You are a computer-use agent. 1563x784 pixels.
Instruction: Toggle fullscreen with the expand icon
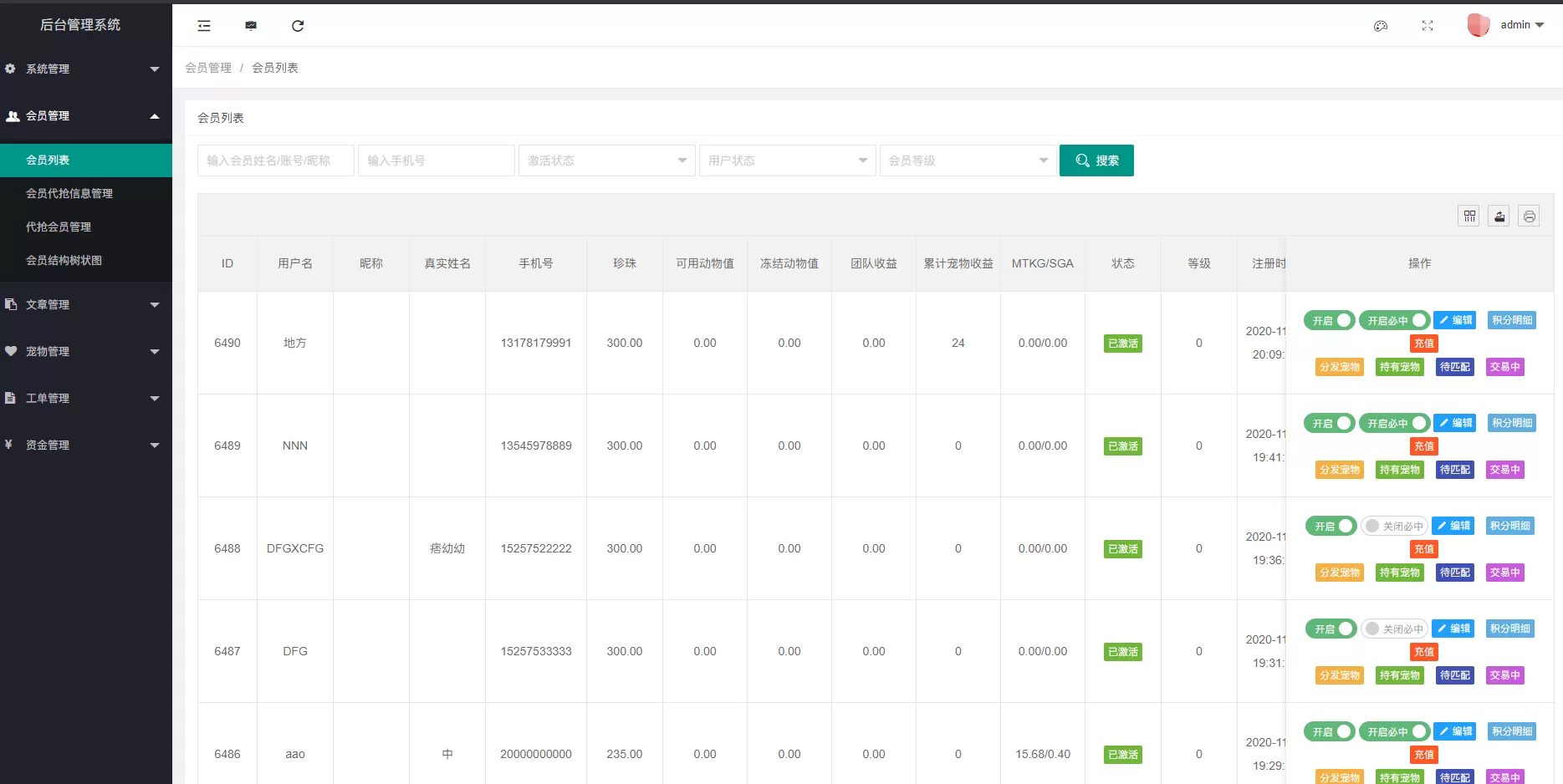click(1428, 26)
